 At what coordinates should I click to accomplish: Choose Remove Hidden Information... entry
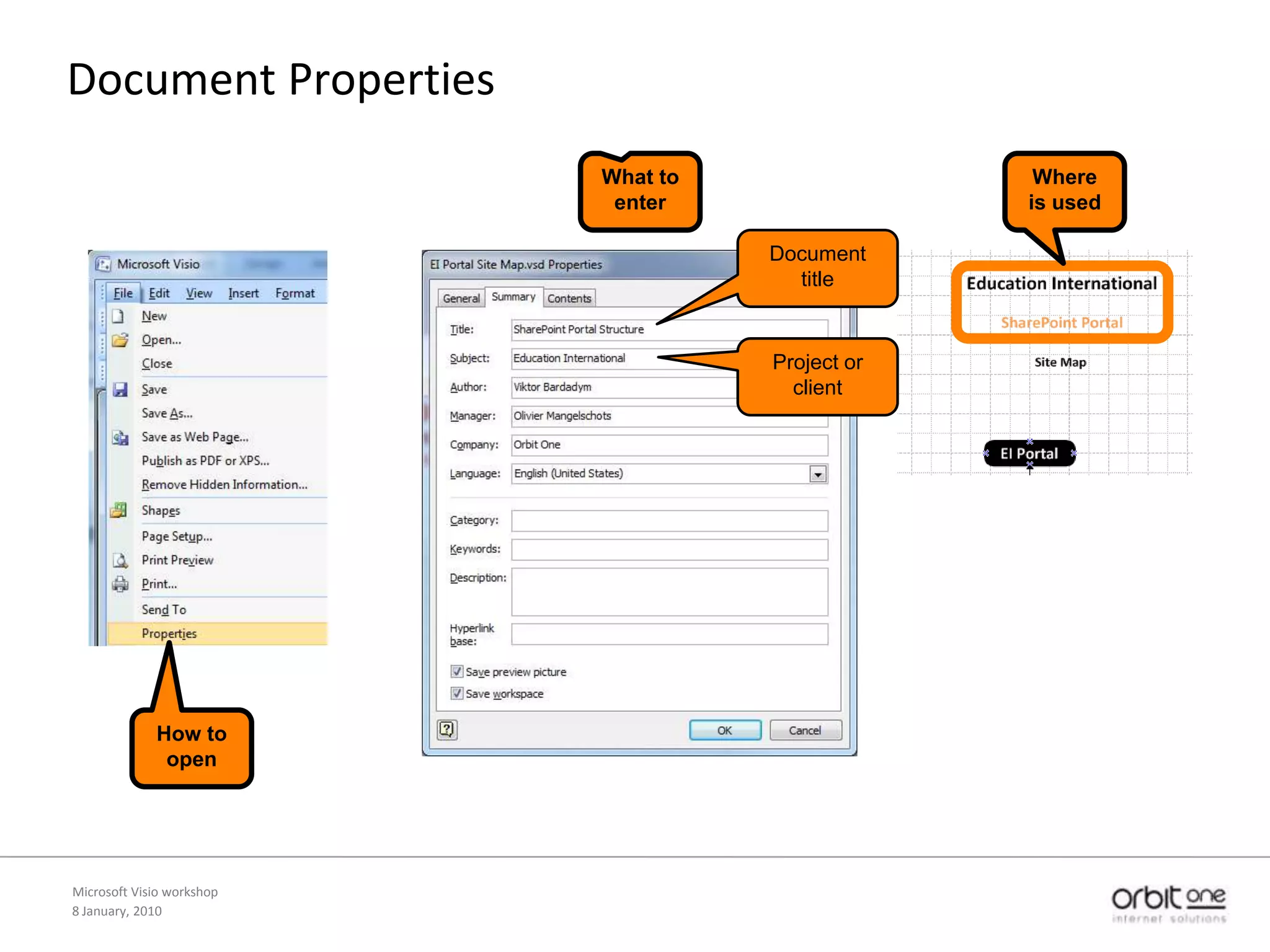[217, 485]
